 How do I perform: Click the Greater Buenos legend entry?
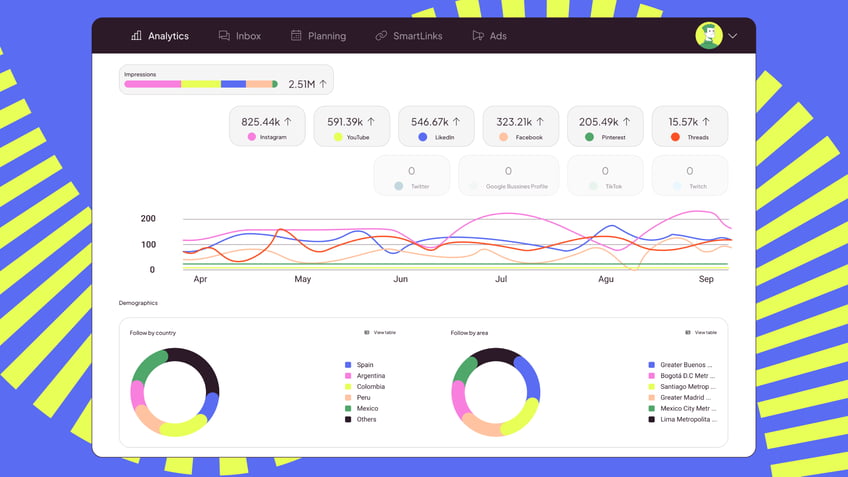tap(680, 365)
